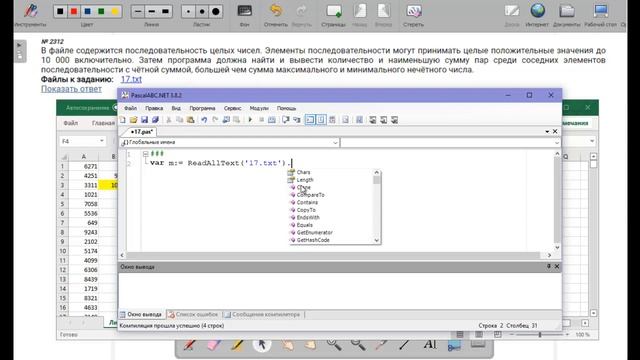
Task: Add a new page with Страницы icon
Action: (x=333, y=11)
